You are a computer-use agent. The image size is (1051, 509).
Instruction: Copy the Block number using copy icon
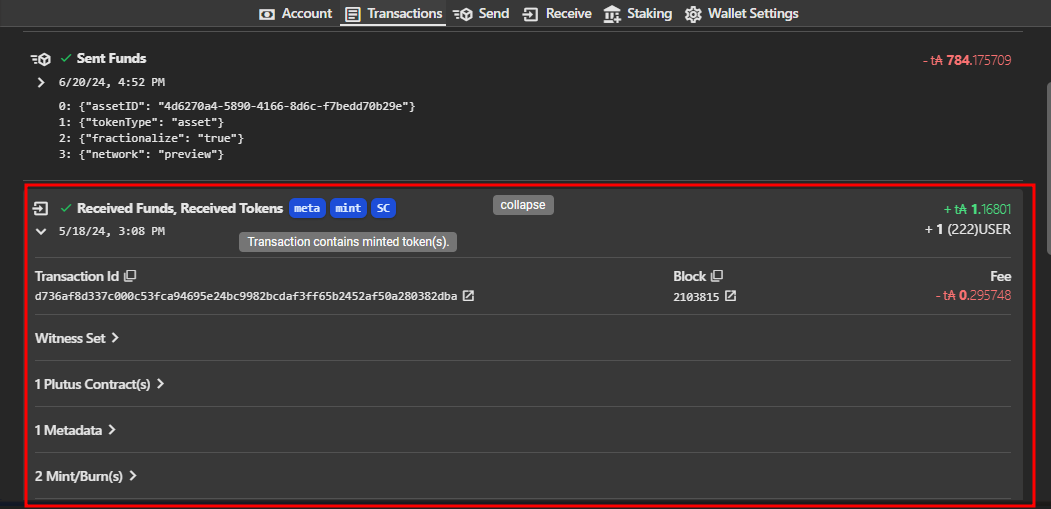(717, 276)
